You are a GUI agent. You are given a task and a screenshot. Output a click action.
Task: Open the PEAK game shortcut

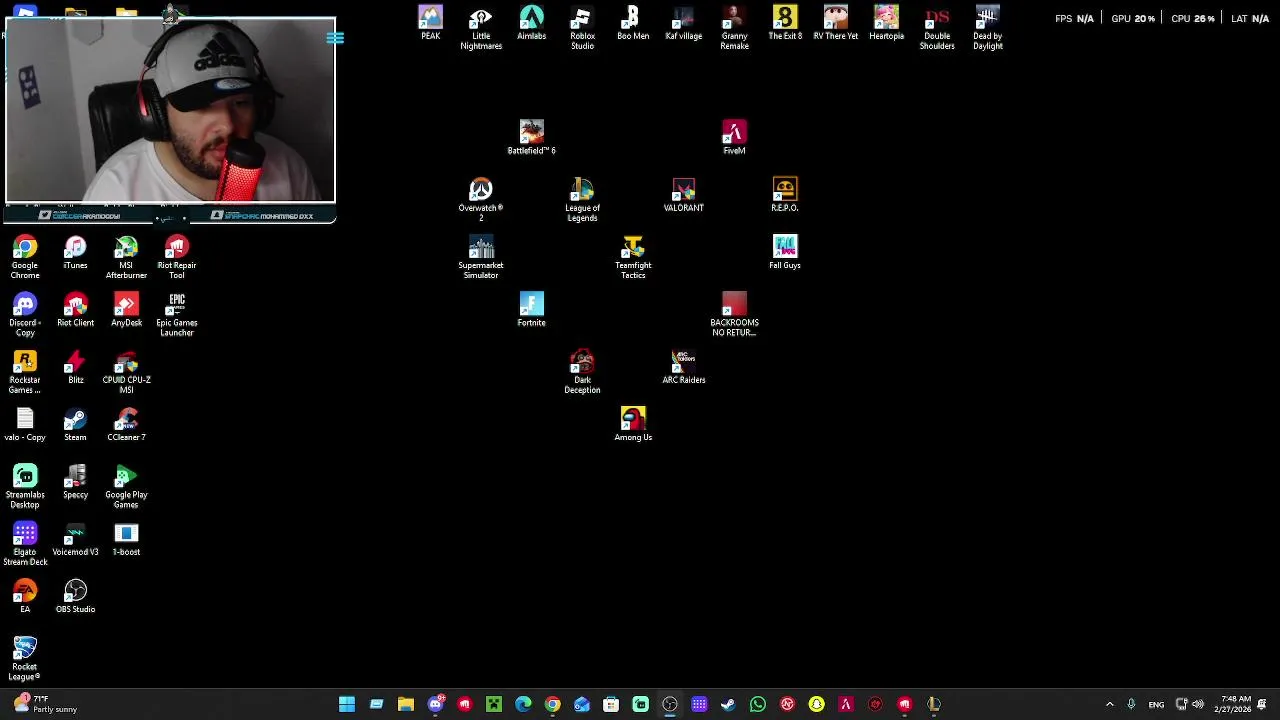(430, 23)
